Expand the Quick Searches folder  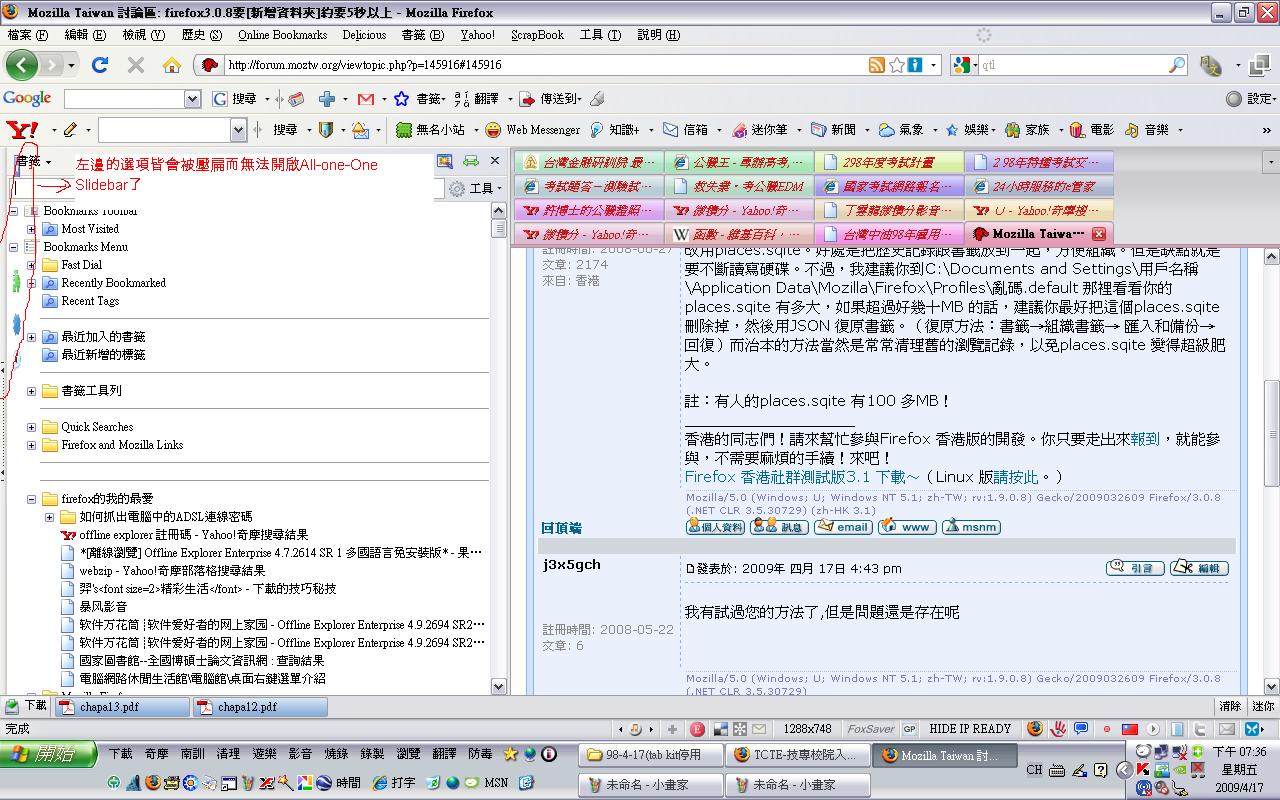pyautogui.click(x=32, y=427)
